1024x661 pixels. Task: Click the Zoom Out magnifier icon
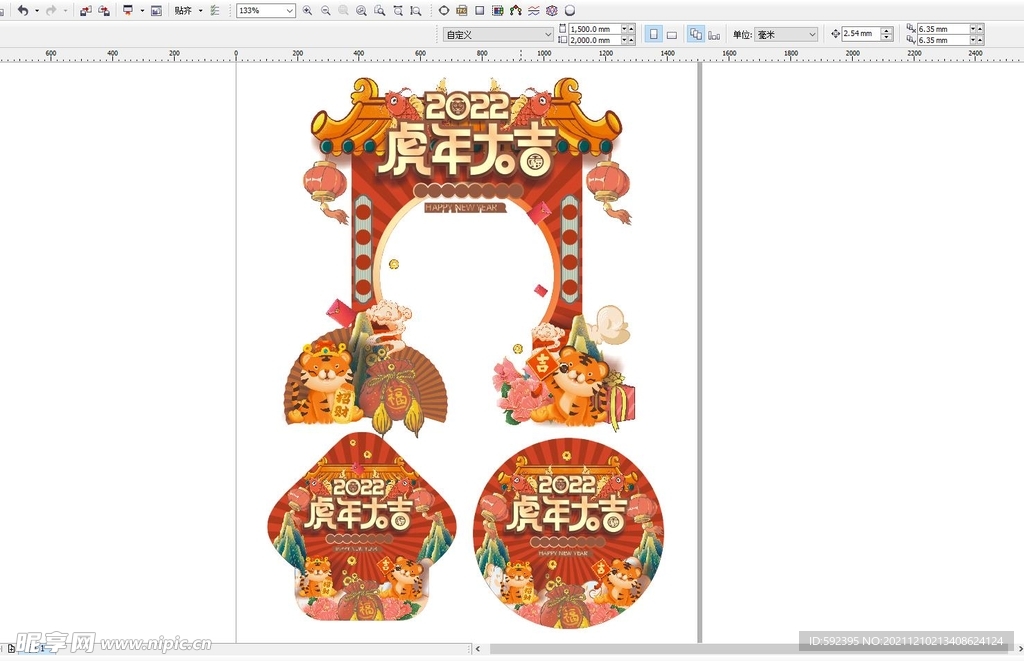(325, 10)
